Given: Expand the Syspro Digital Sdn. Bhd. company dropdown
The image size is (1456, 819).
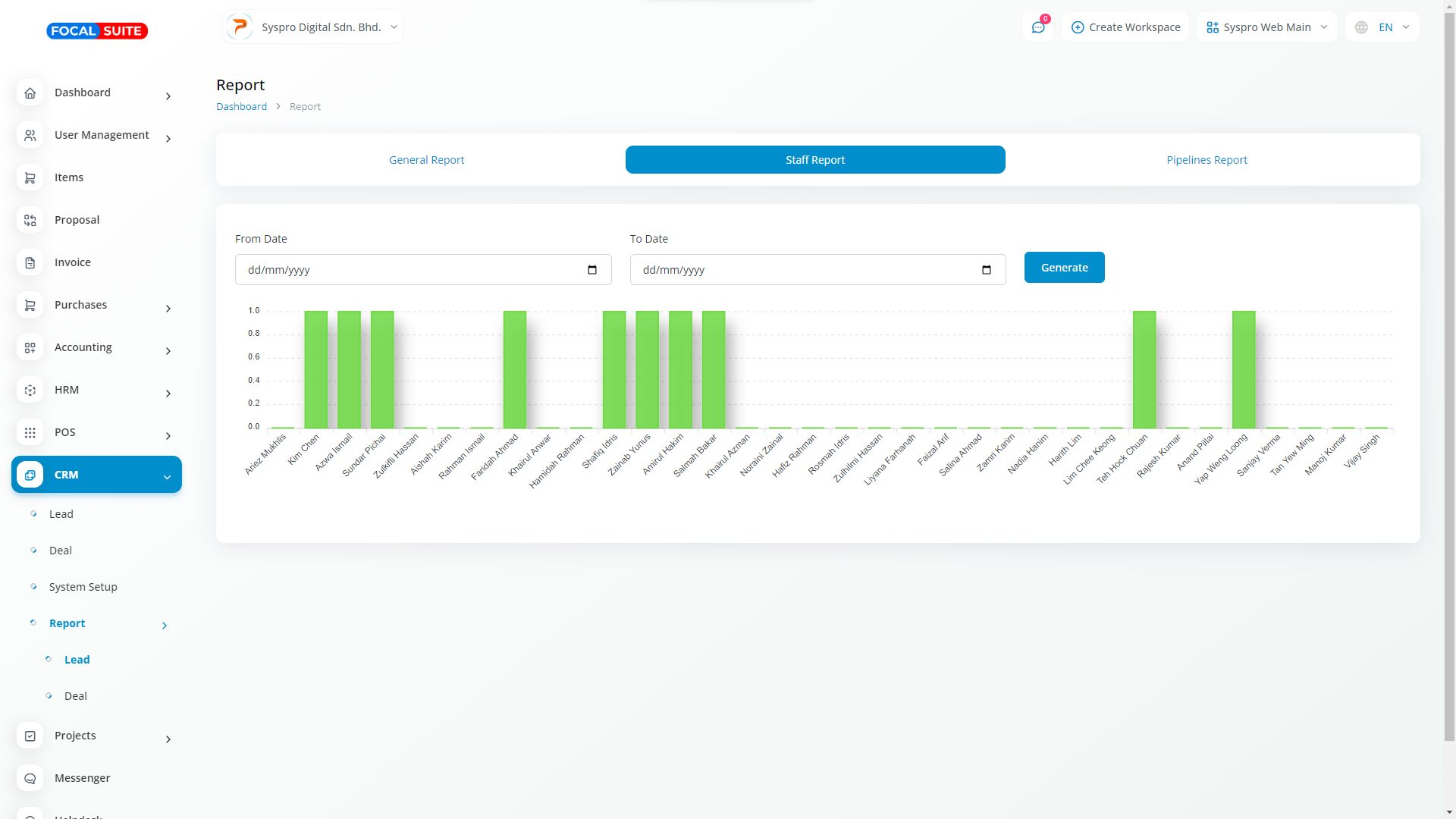Looking at the screenshot, I should coord(313,27).
